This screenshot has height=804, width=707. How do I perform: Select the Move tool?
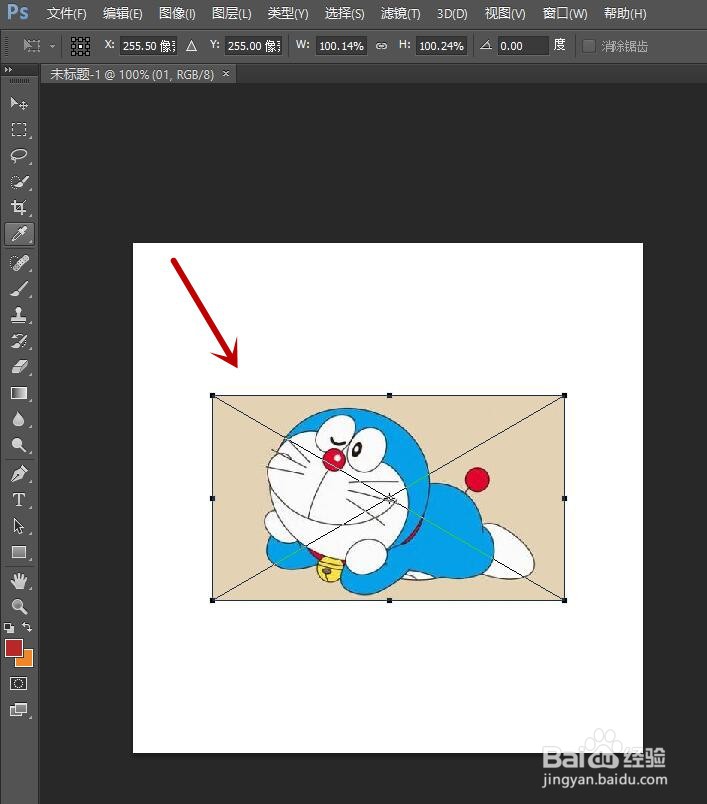tap(19, 104)
